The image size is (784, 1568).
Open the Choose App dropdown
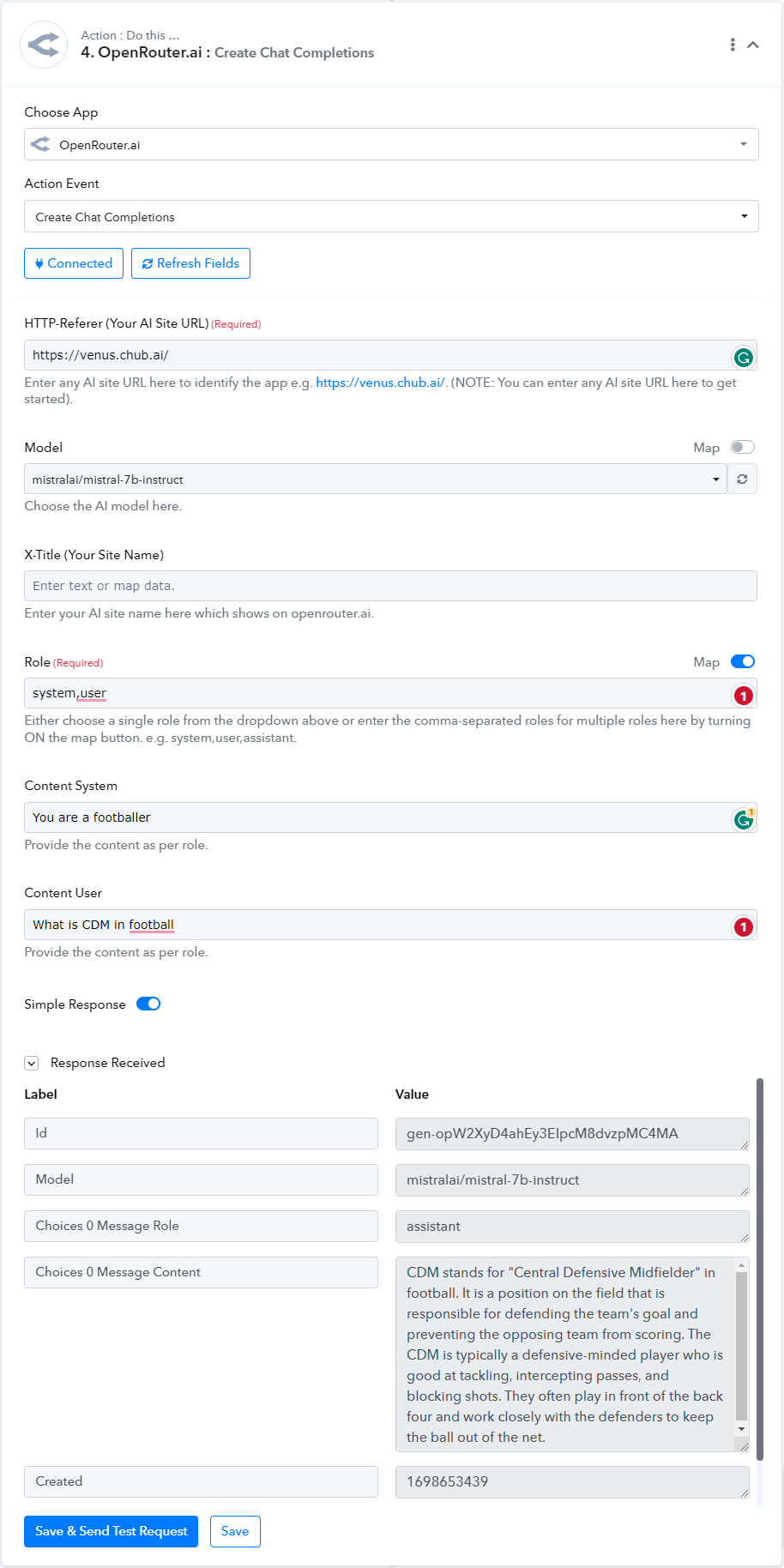[x=391, y=144]
